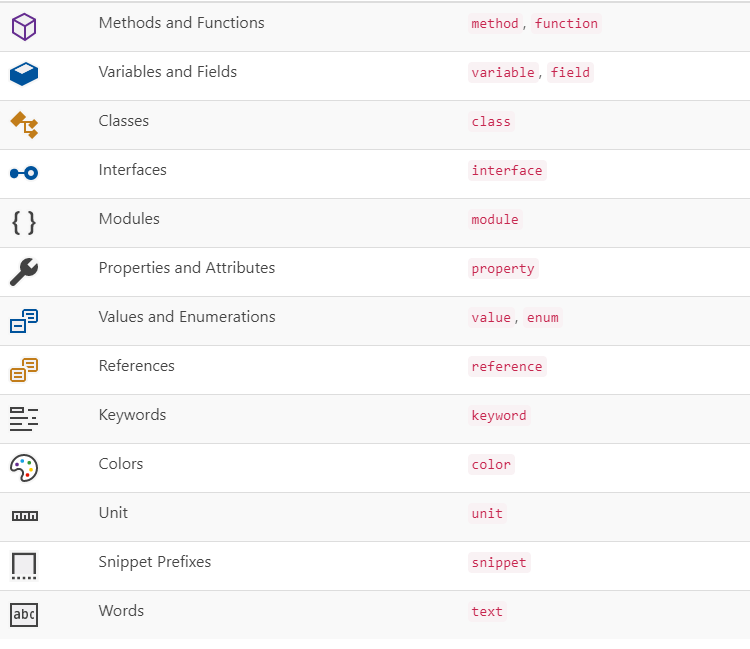Click the abc Words icon
The image size is (750, 649).
(24, 615)
